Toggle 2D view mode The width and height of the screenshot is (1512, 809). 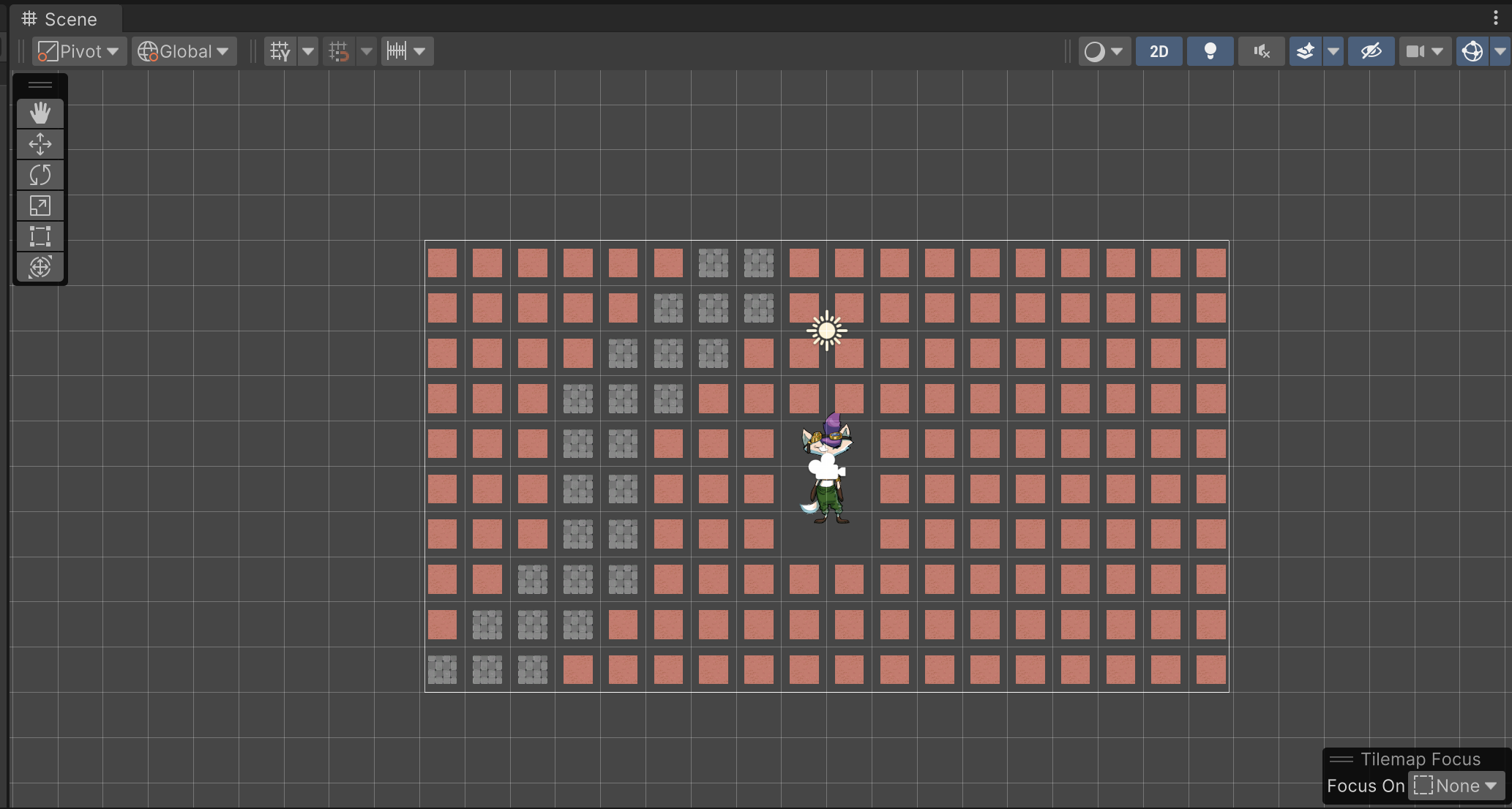1159,51
